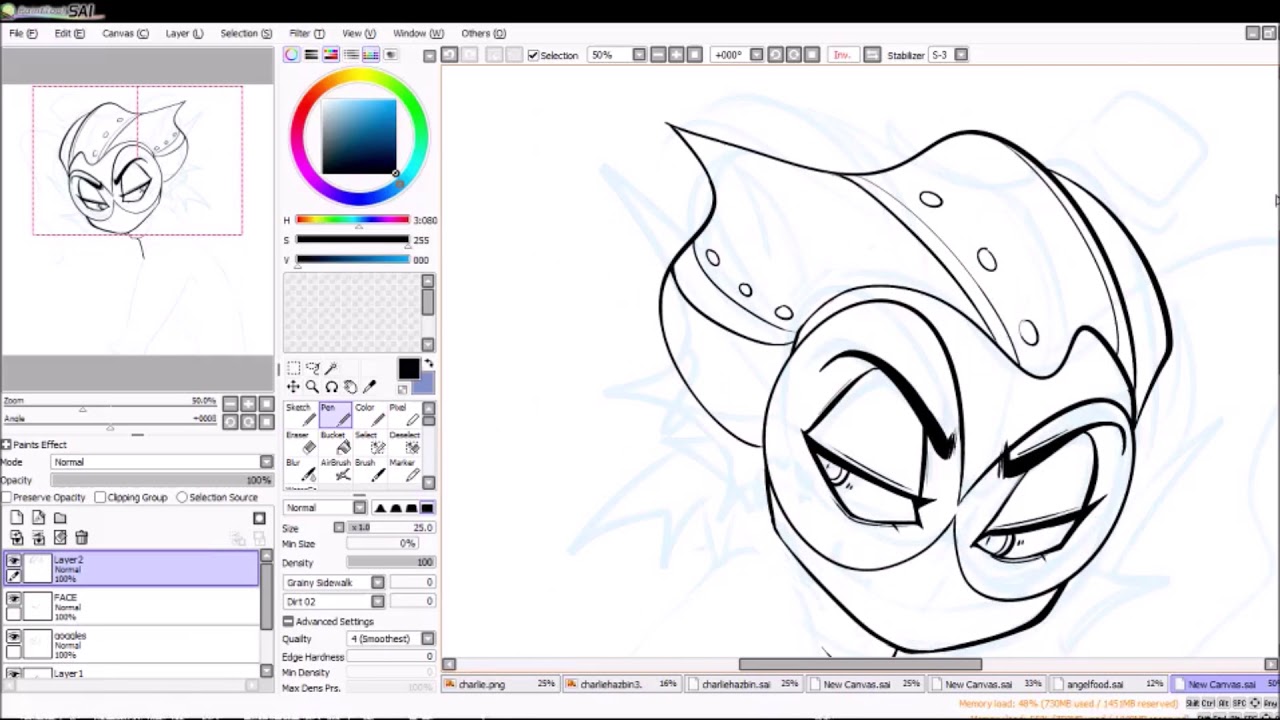Hide Layer2 using its eye icon
The image size is (1280, 720).
14,562
